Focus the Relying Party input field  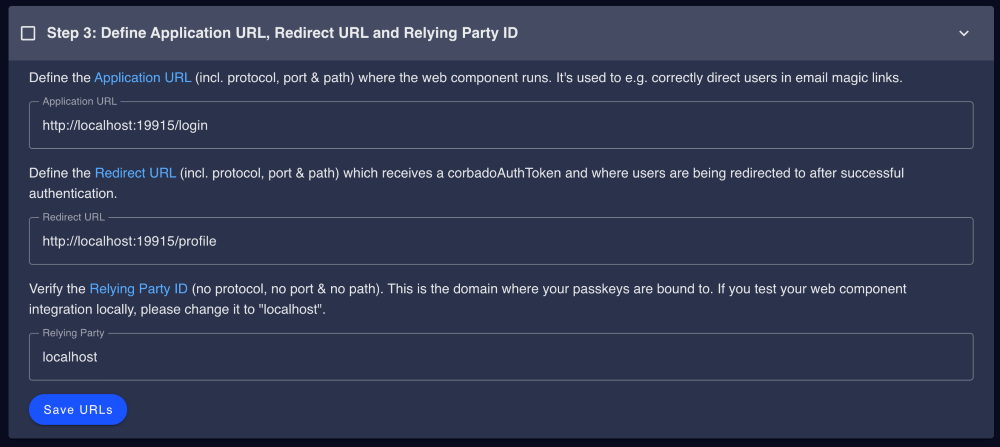(x=500, y=357)
